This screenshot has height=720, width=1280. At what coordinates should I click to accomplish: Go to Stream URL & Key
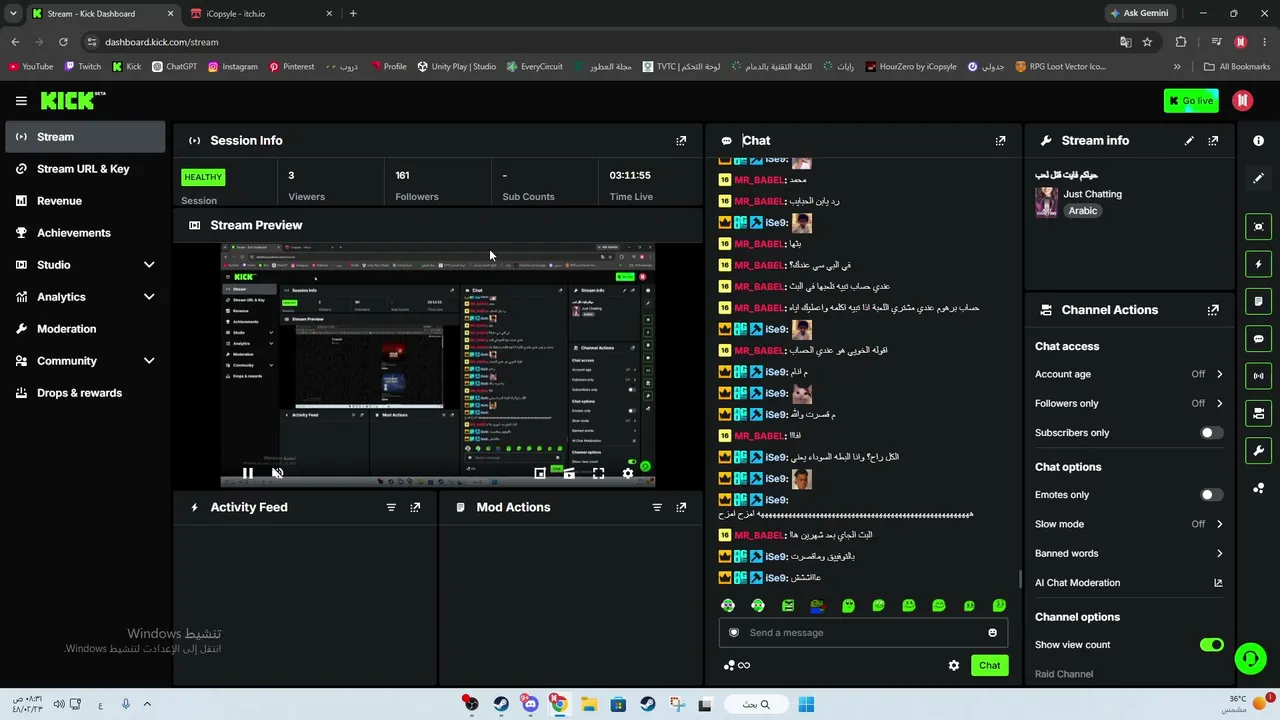85,169
